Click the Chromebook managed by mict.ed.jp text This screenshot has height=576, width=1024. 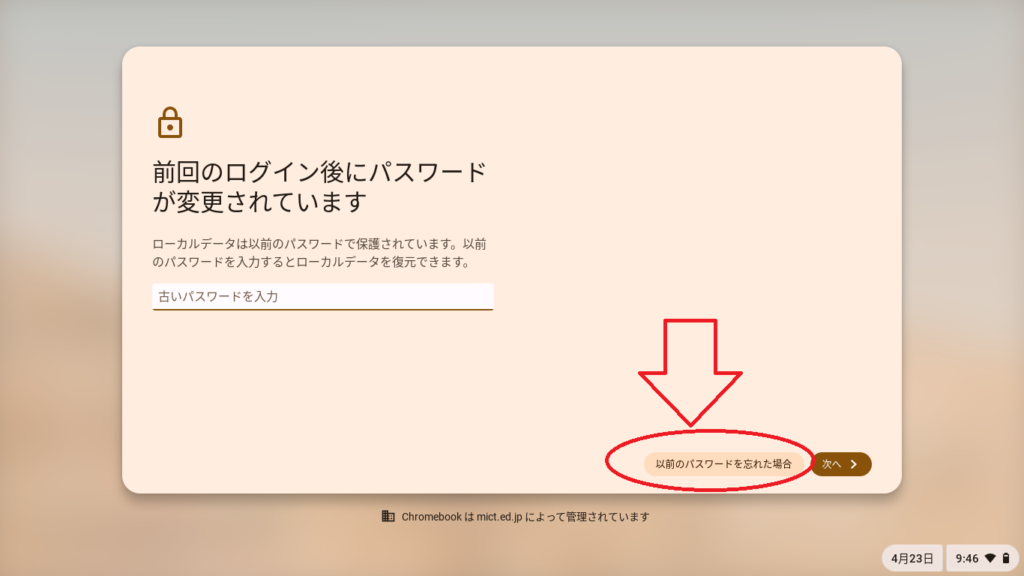tap(525, 517)
